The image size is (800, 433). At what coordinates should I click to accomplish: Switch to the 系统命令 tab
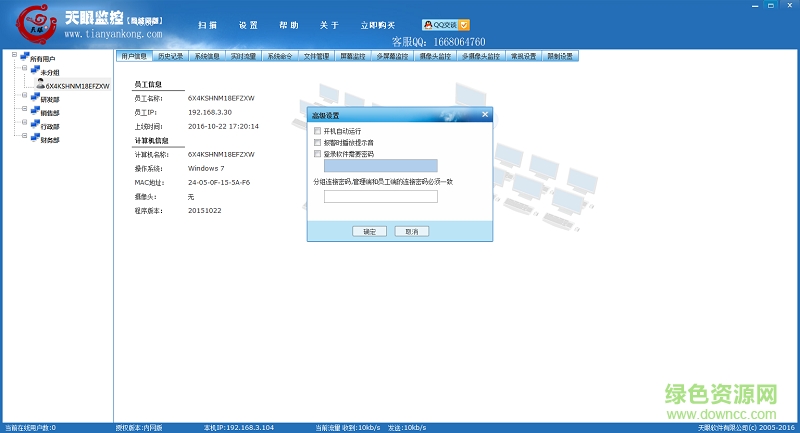pyautogui.click(x=280, y=56)
